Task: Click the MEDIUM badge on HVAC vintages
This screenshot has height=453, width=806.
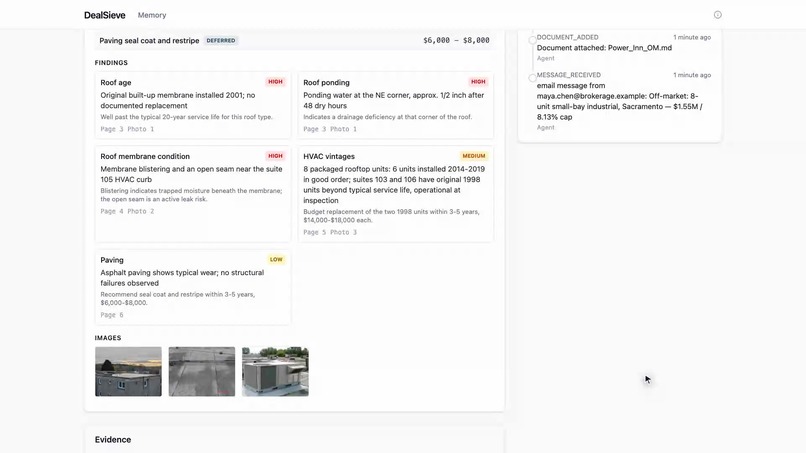Action: point(473,156)
